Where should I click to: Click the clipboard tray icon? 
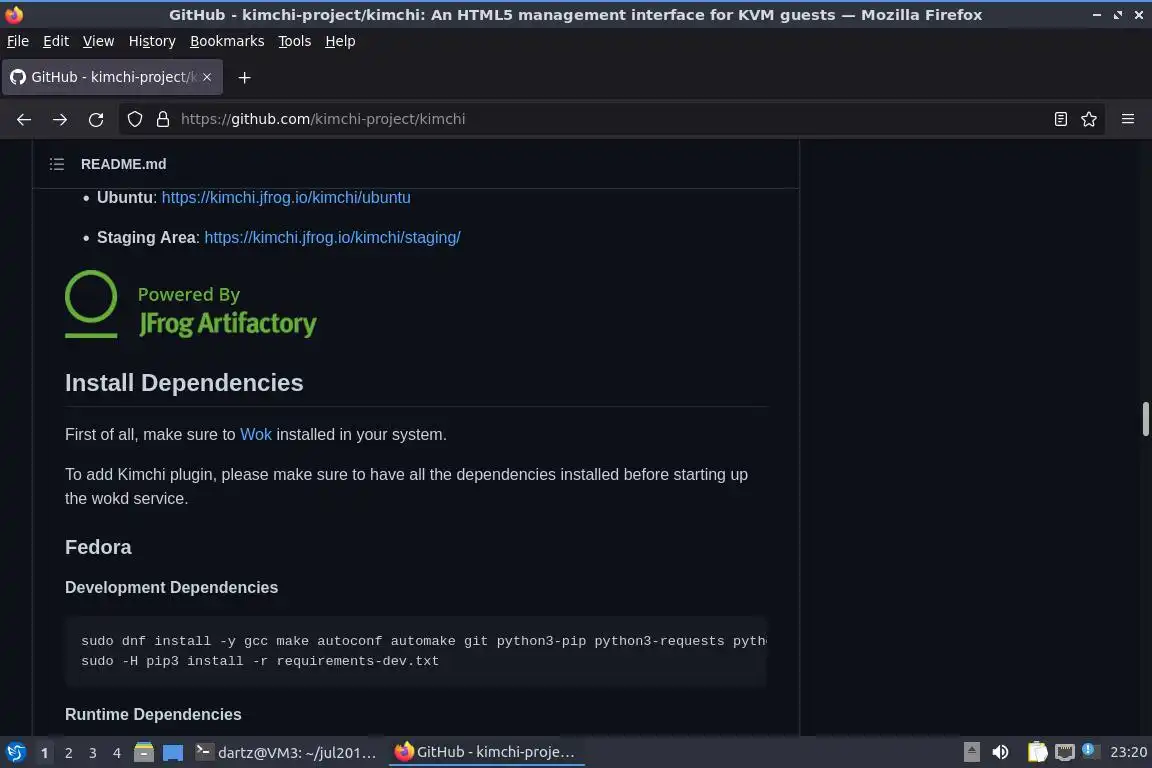1037,752
